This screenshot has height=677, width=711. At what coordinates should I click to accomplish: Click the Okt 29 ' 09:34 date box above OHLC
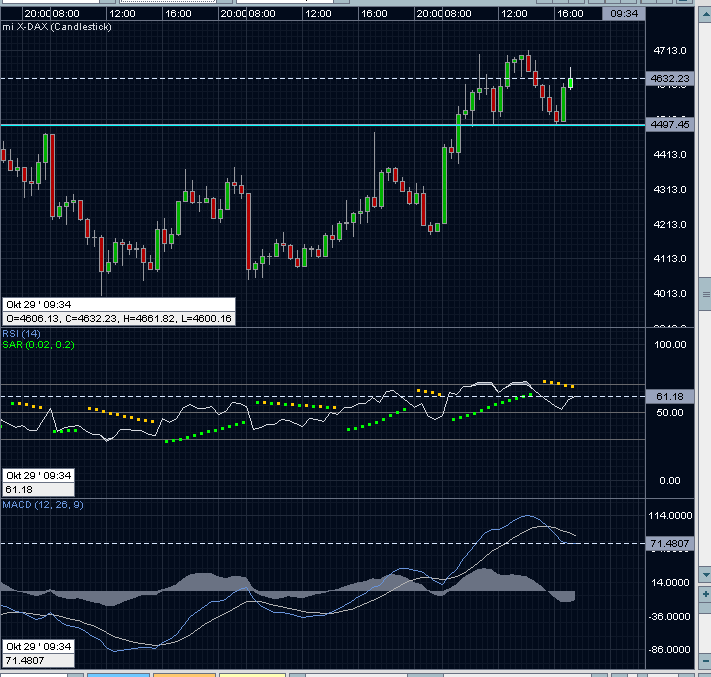coord(119,304)
